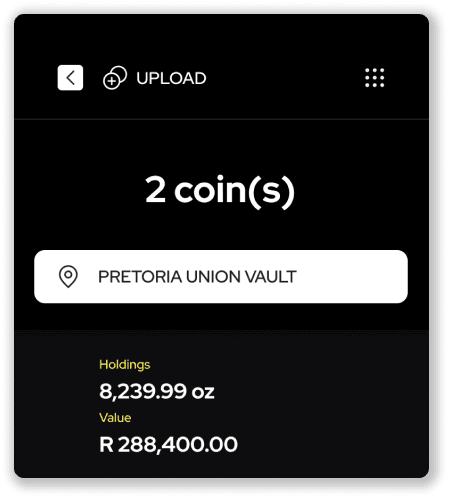Screen dimensions: 449x498
Task: Click the number 2 in coin count
Action: (x=155, y=189)
